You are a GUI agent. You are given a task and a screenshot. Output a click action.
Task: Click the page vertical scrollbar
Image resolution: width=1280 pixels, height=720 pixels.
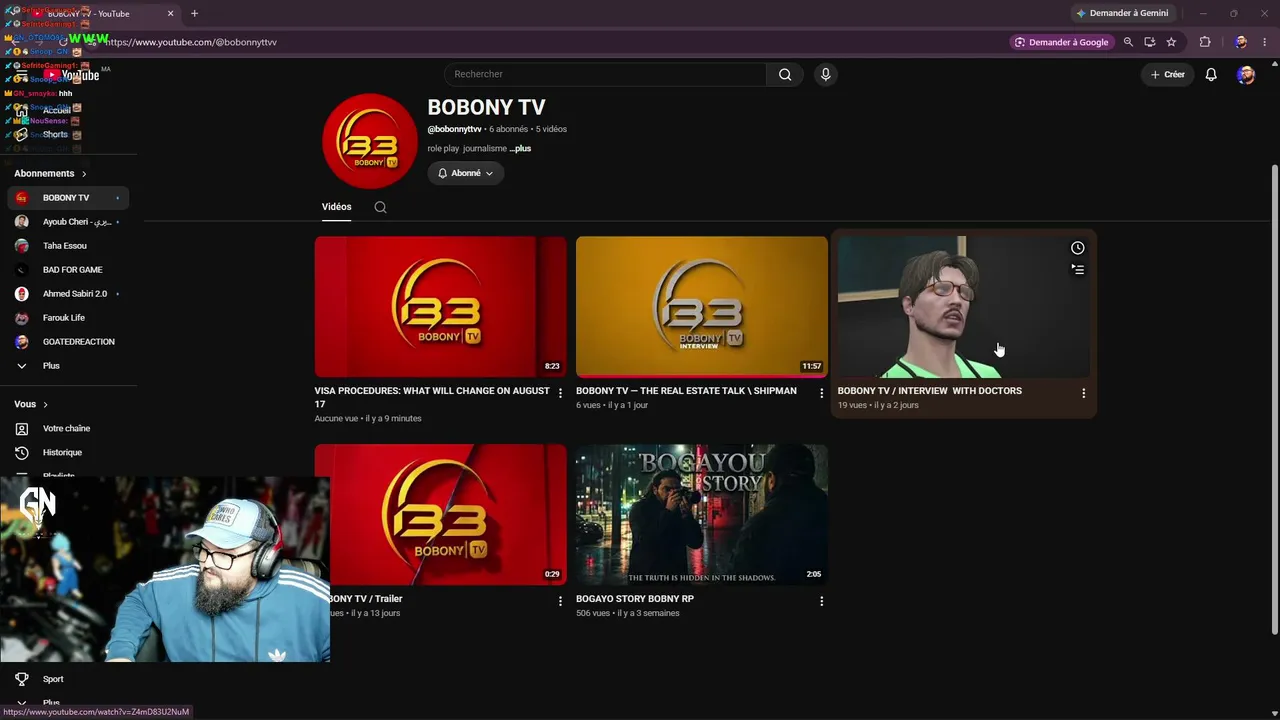pyautogui.click(x=1274, y=398)
